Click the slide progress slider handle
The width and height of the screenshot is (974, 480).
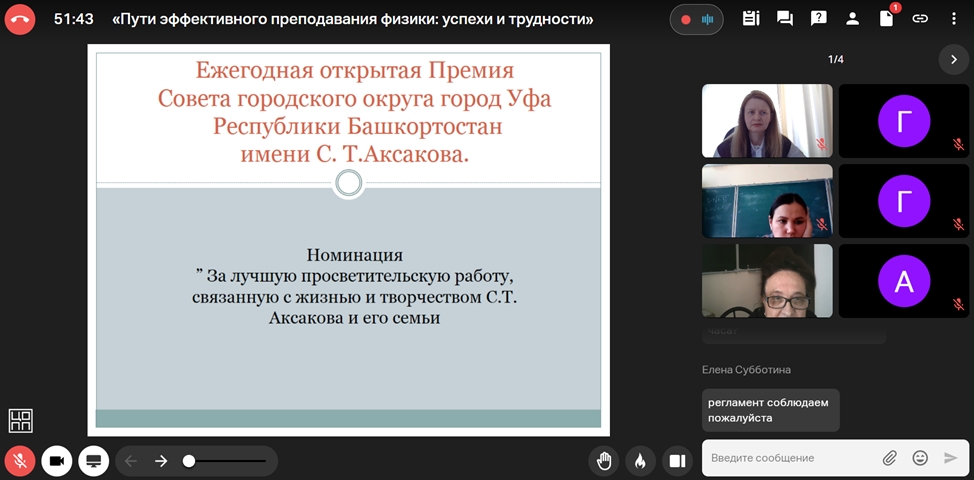pyautogui.click(x=189, y=461)
